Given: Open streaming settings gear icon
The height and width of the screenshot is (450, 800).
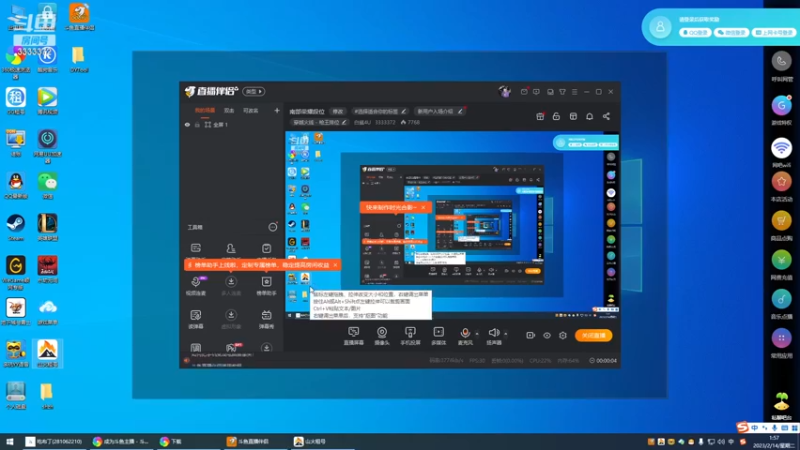Looking at the screenshot, I should tap(563, 335).
